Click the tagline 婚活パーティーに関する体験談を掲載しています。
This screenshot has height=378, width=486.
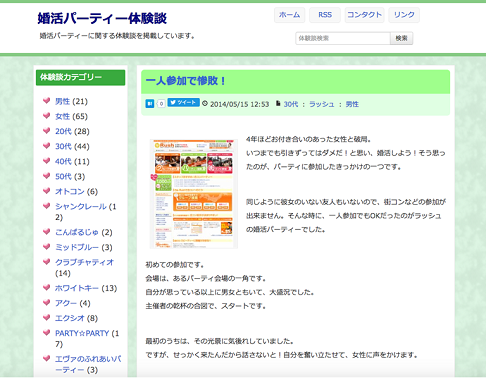point(117,36)
